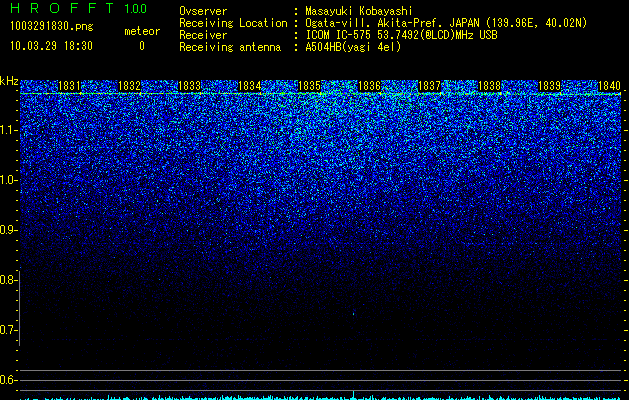Click the bright dot near 0.73 kHz

click(353, 314)
